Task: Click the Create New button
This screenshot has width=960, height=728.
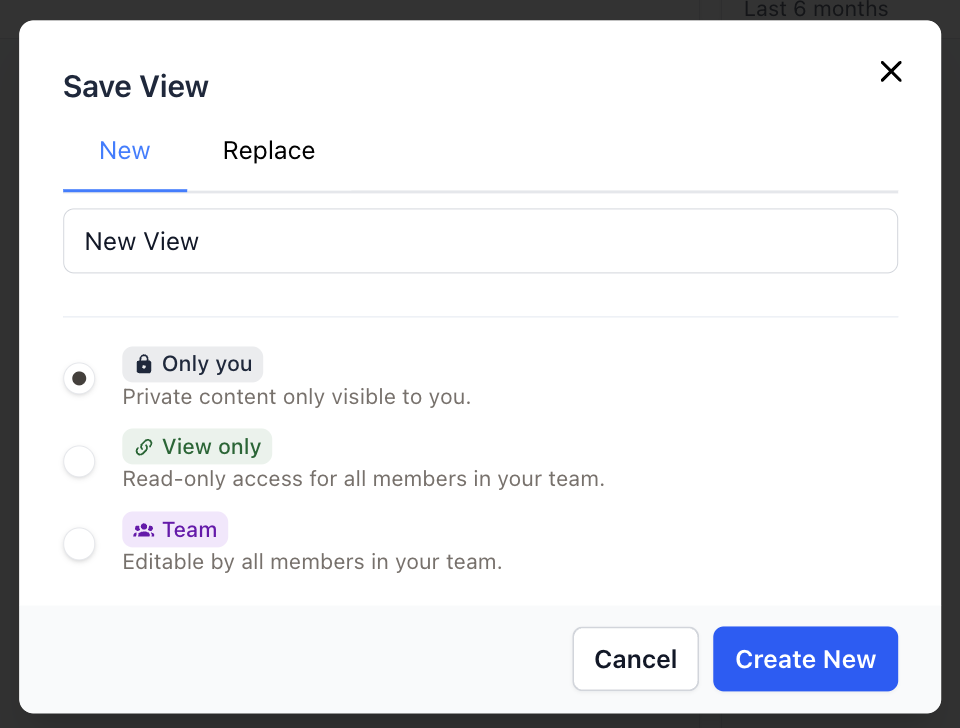Action: pyautogui.click(x=805, y=659)
